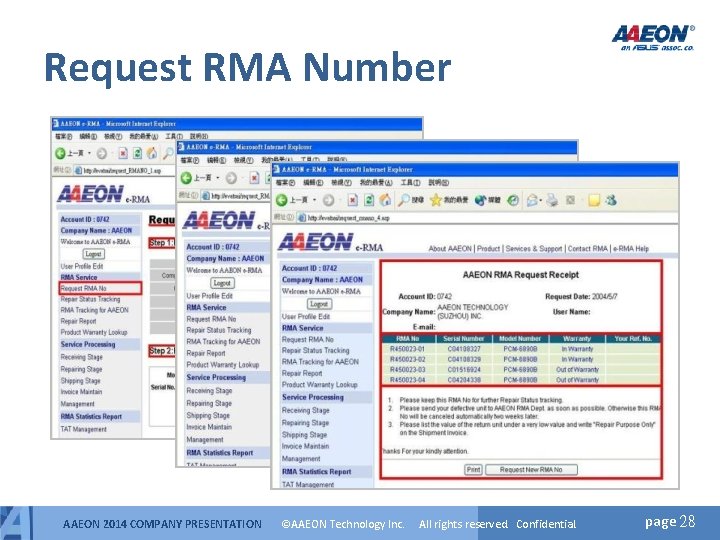
Task: Click Edit icon after Print in front toolbar
Action: (x=570, y=200)
